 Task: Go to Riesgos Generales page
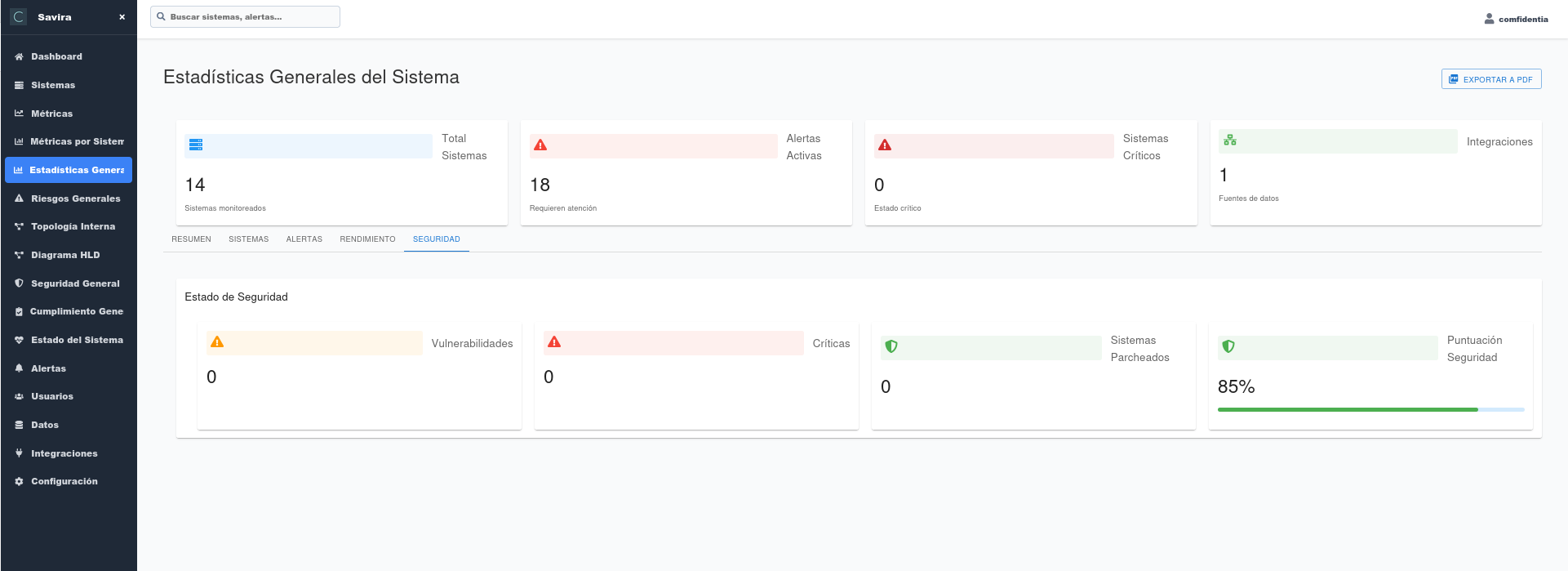tap(75, 199)
